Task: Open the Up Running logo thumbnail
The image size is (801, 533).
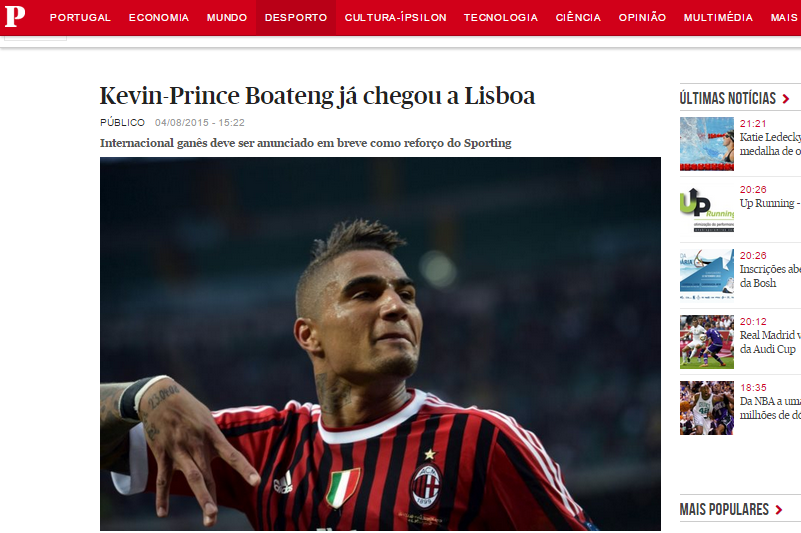Action: (706, 210)
